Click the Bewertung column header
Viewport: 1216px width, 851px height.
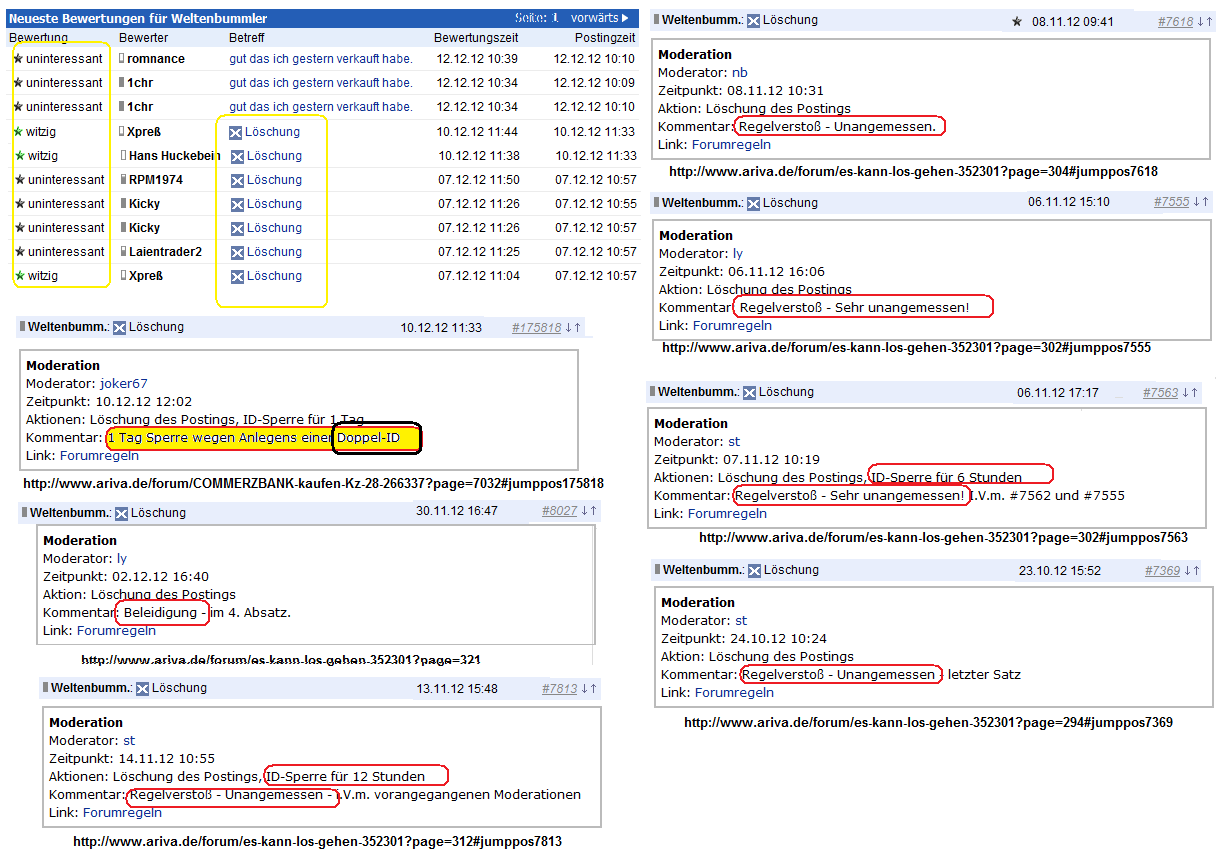click(38, 37)
